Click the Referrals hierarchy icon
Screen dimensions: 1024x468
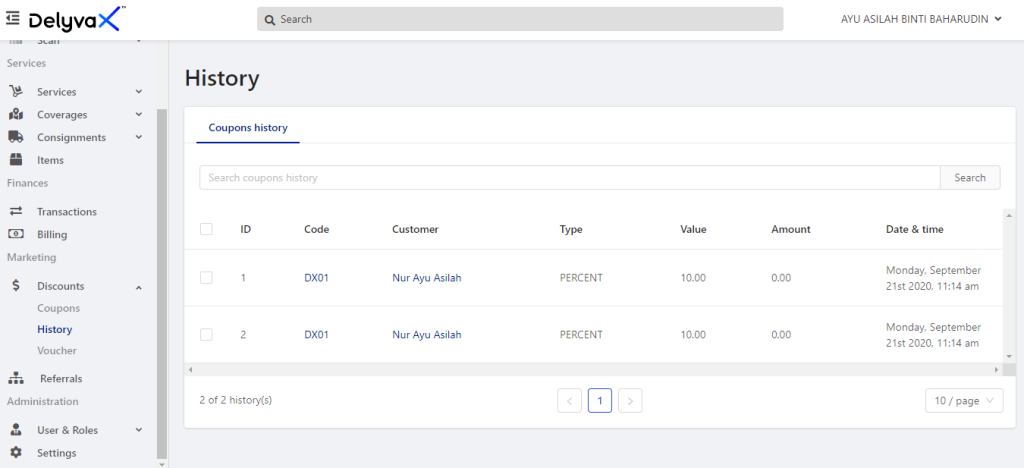point(16,379)
